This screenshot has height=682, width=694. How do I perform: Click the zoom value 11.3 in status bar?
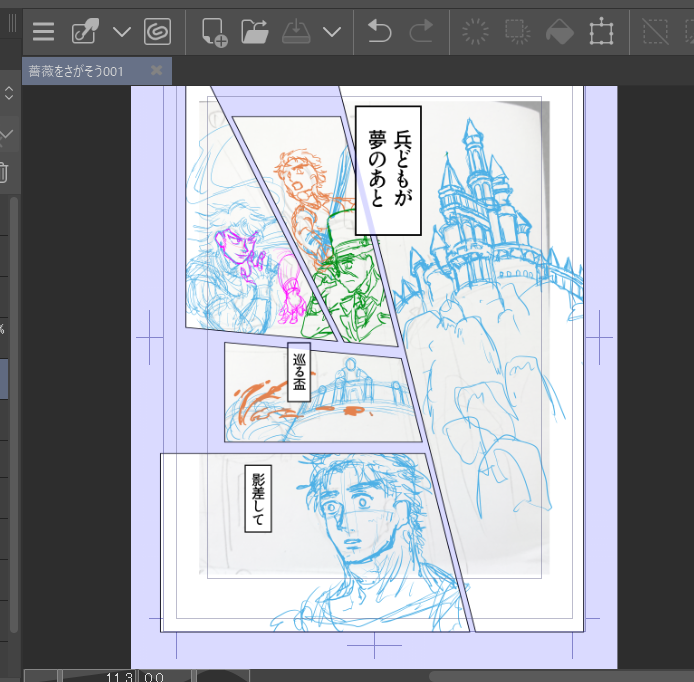(120, 677)
